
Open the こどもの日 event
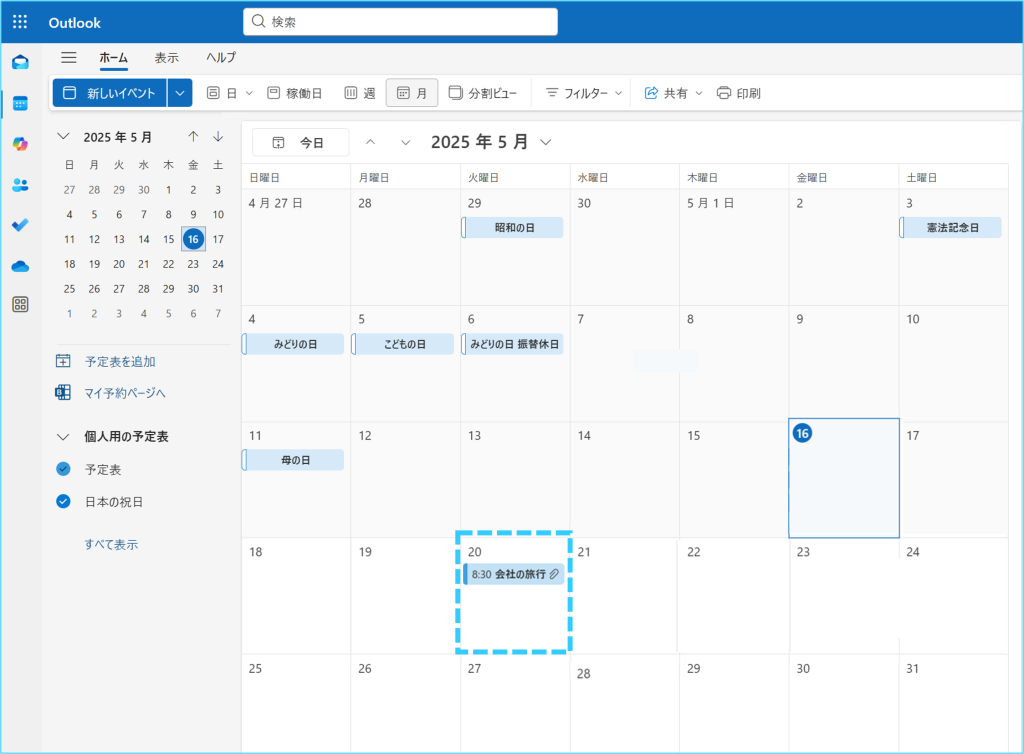pos(403,344)
